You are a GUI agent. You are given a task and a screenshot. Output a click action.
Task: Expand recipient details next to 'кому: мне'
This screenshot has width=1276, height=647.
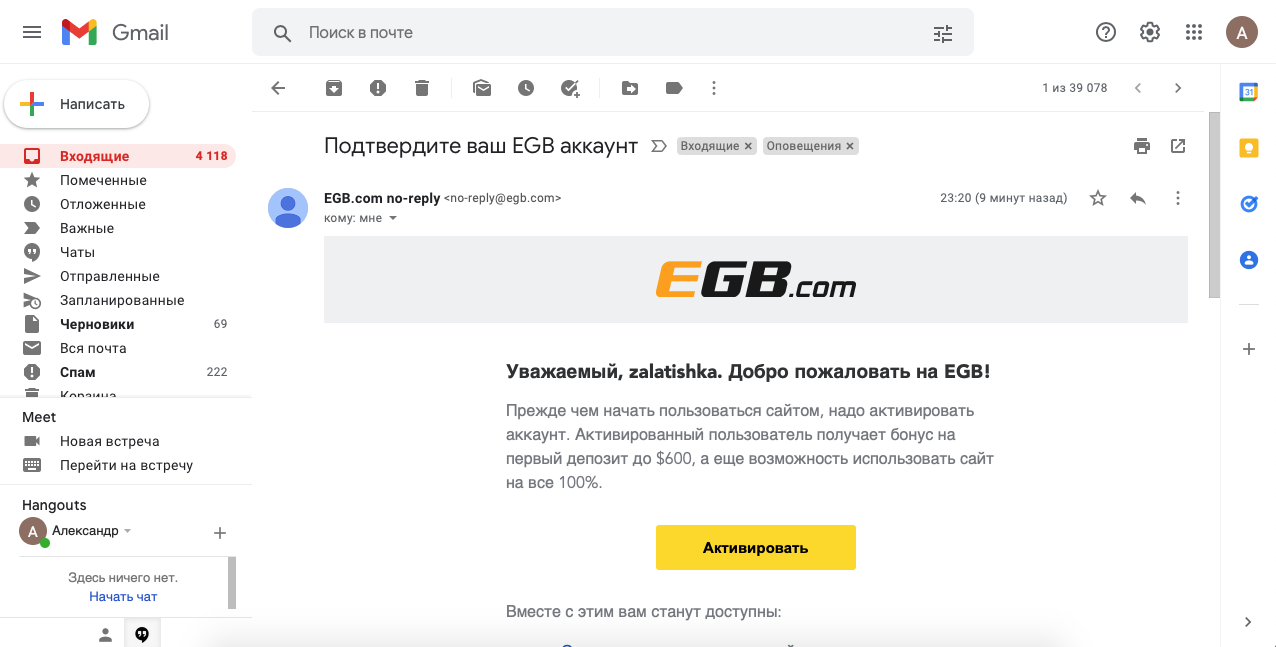click(x=393, y=218)
